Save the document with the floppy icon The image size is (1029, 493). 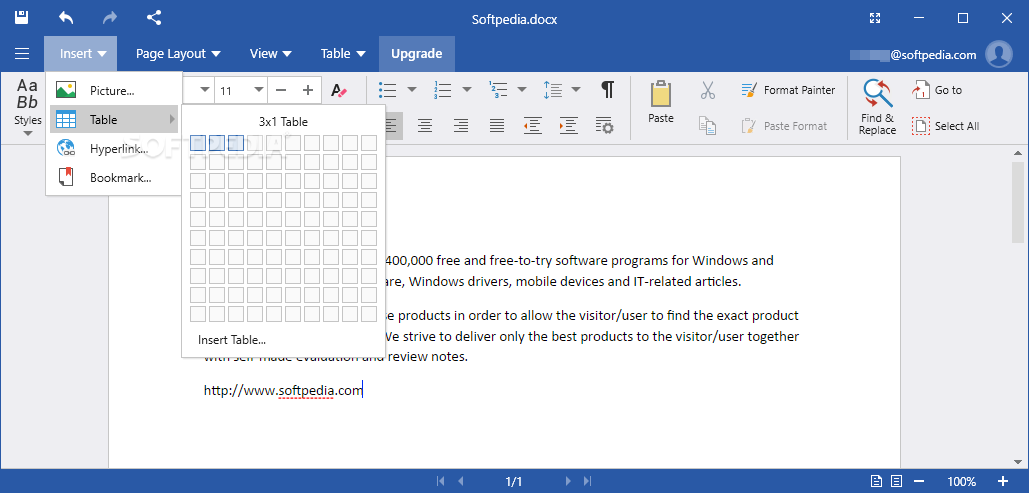22,18
